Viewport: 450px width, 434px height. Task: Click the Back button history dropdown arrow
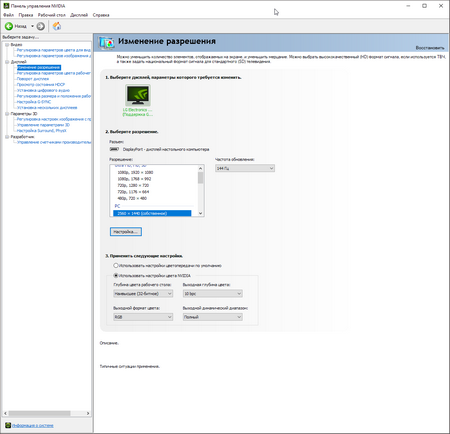(32, 26)
